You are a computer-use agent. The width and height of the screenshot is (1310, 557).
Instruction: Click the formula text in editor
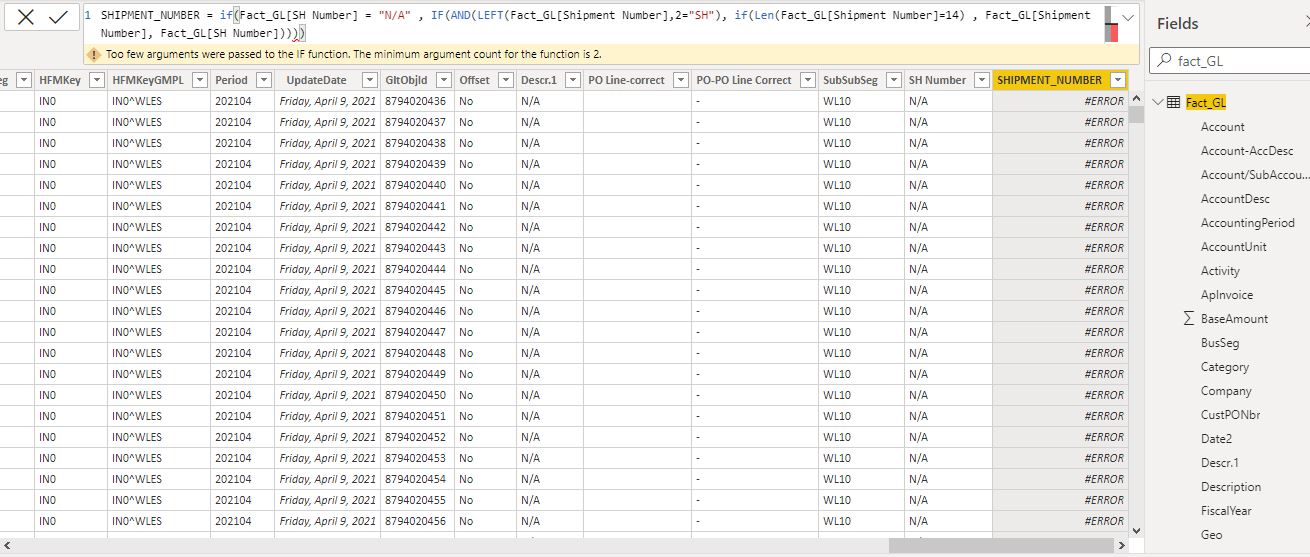click(596, 24)
